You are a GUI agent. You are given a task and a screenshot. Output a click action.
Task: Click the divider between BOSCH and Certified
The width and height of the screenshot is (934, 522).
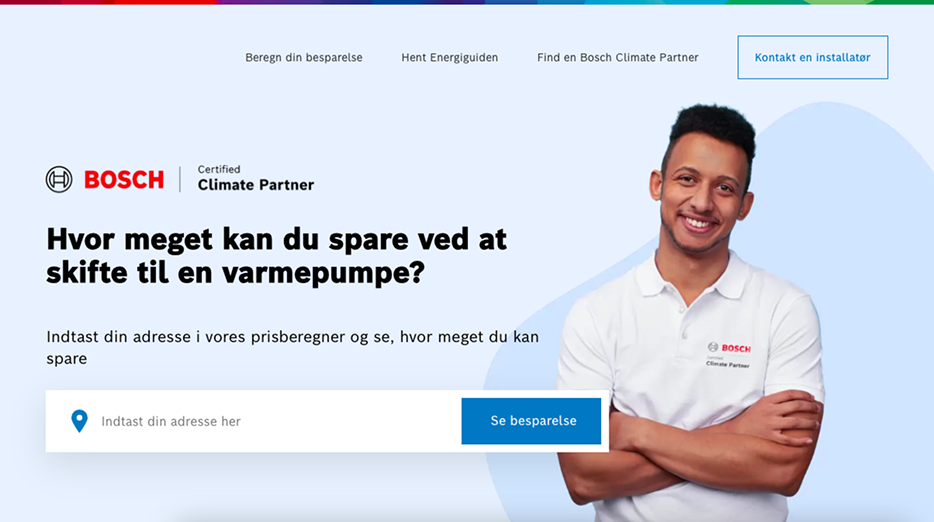180,179
